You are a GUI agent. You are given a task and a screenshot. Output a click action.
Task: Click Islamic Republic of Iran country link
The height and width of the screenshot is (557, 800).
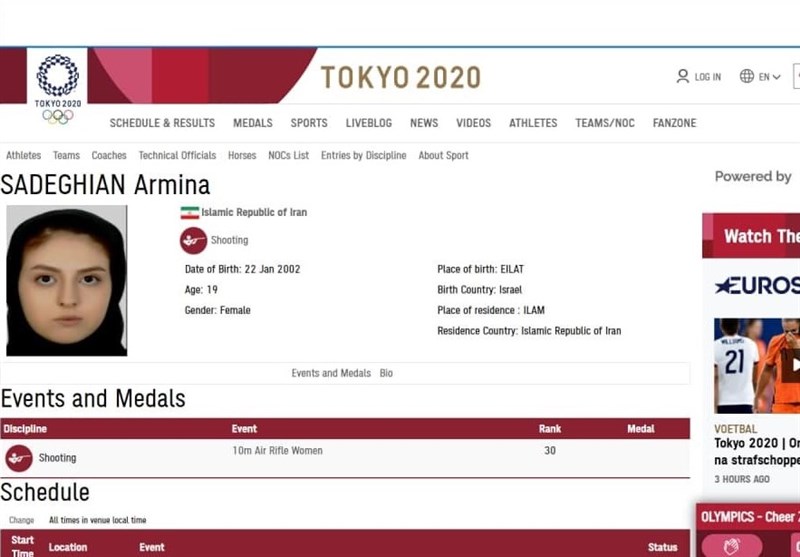click(254, 212)
